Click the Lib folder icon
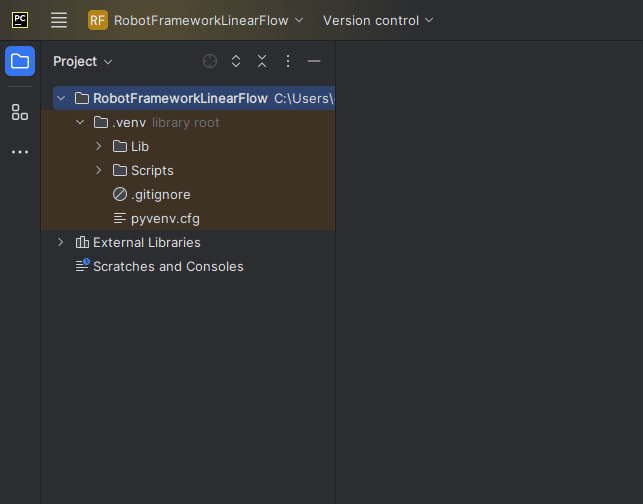The image size is (643, 504). tap(120, 146)
